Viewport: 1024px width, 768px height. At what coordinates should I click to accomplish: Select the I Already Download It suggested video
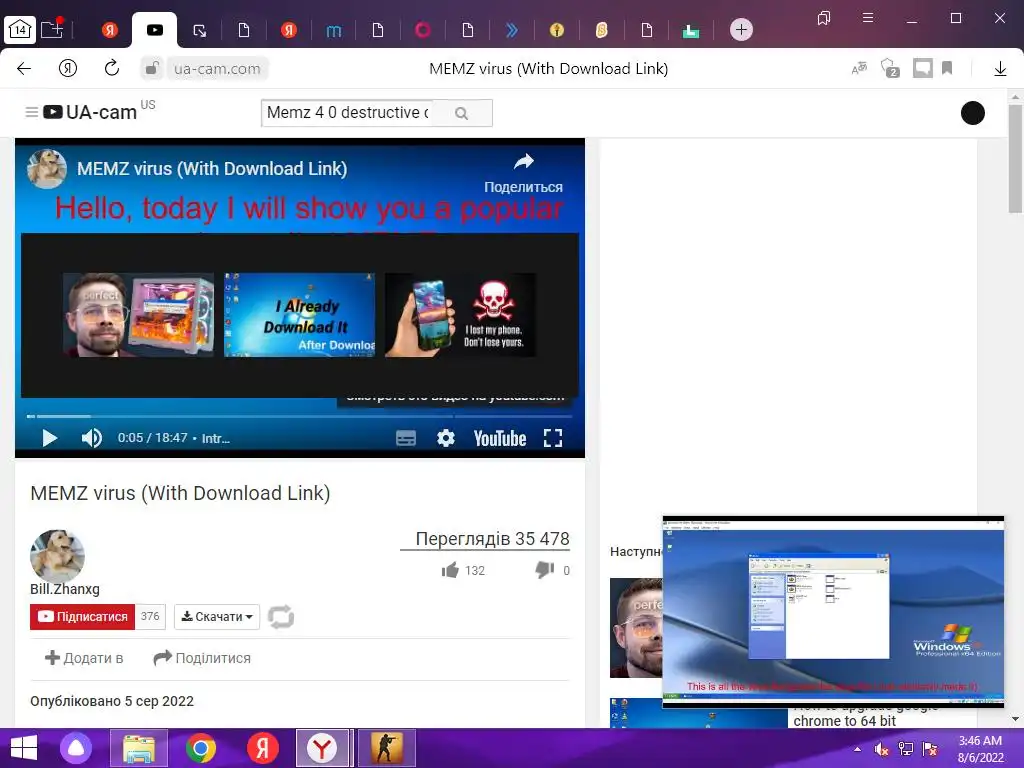[300, 315]
